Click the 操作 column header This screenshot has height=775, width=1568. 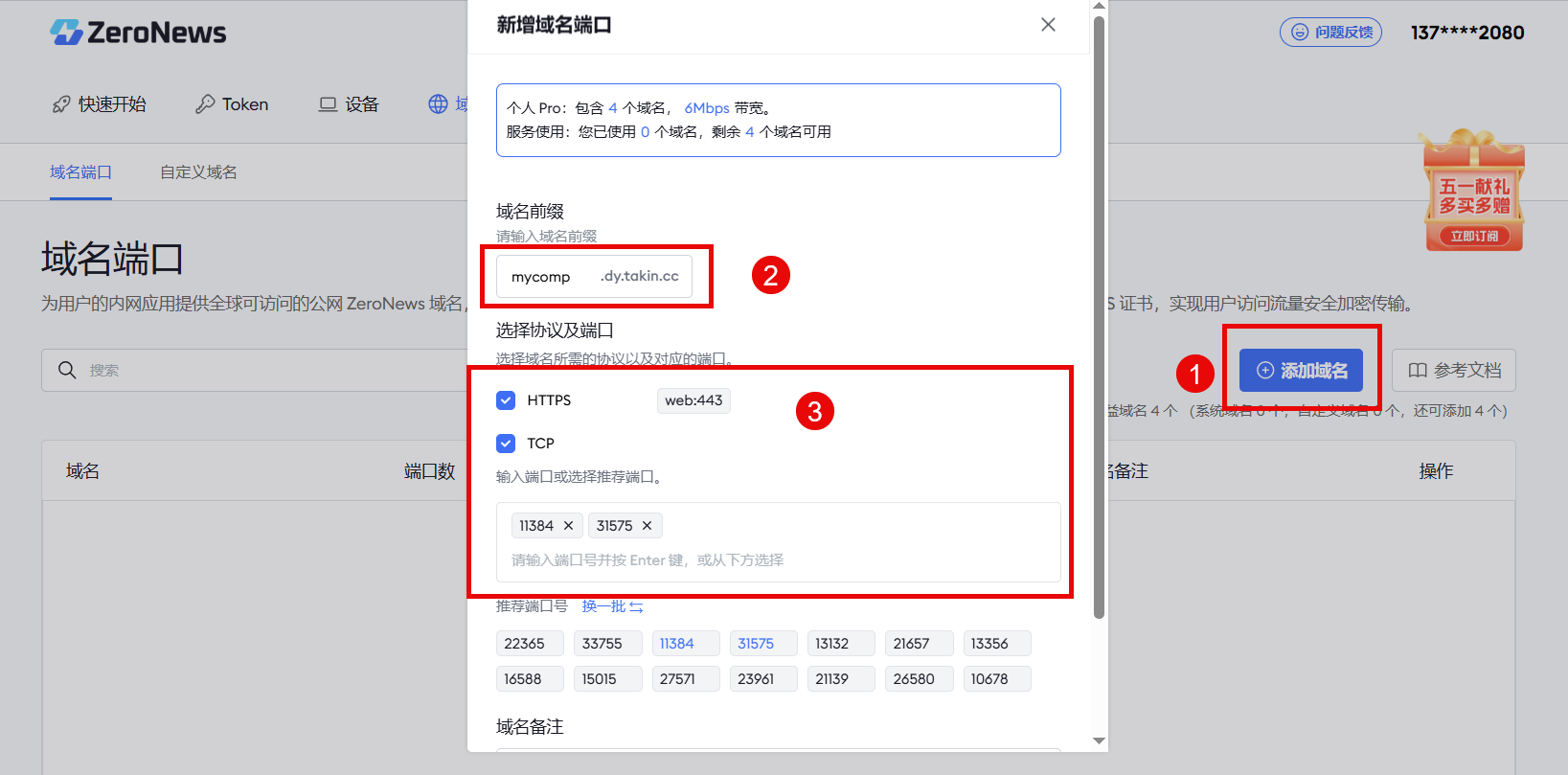pos(1436,471)
